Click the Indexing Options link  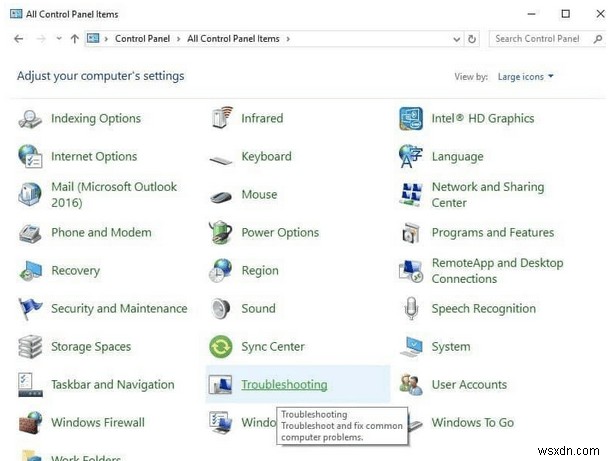(x=96, y=118)
